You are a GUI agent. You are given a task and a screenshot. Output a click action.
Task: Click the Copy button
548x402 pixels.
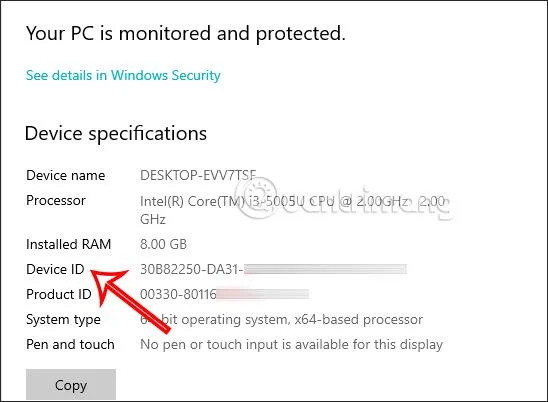click(71, 384)
